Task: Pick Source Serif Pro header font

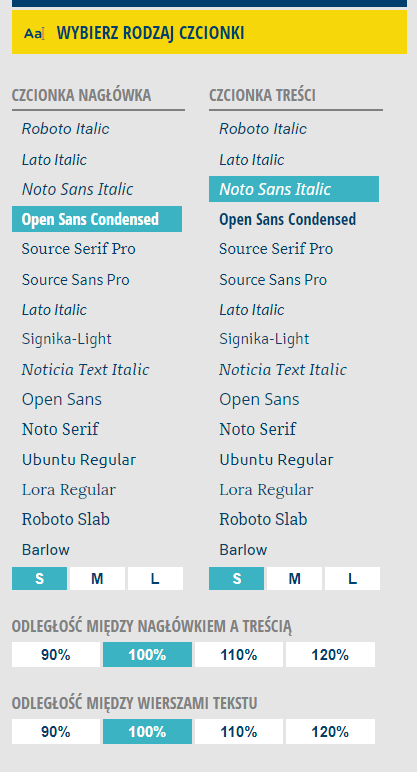Action: point(79,249)
